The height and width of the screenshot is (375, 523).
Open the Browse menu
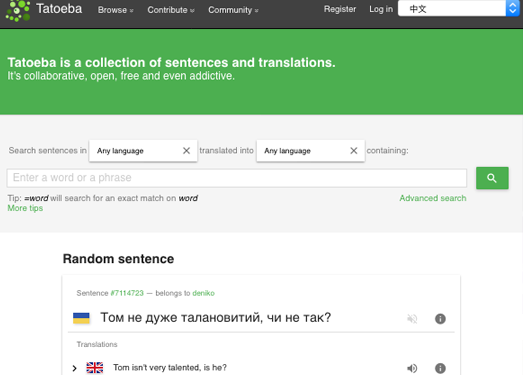coord(115,10)
